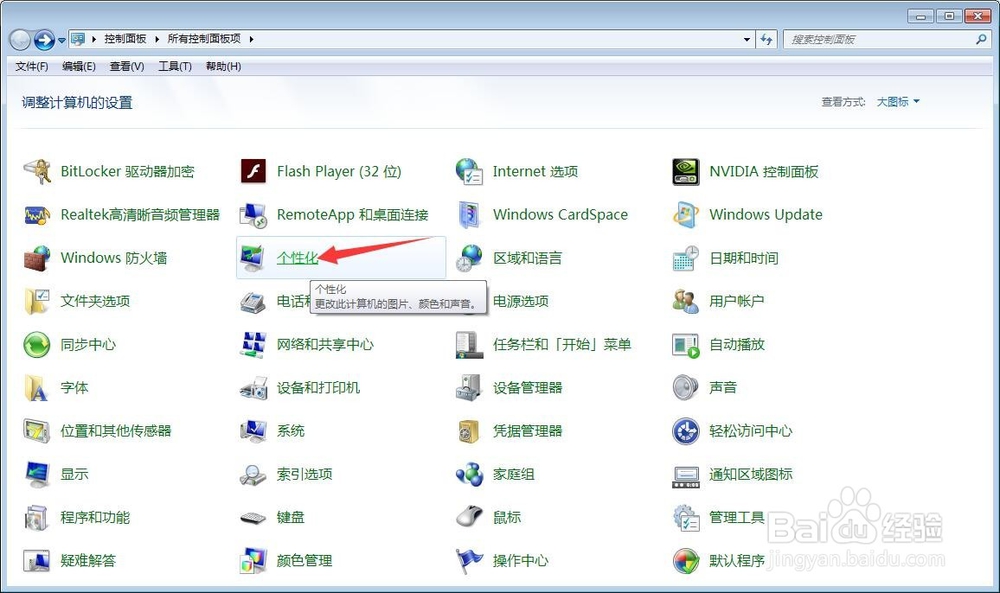Click the 系统 link text
This screenshot has width=1000, height=593.
pyautogui.click(x=290, y=431)
